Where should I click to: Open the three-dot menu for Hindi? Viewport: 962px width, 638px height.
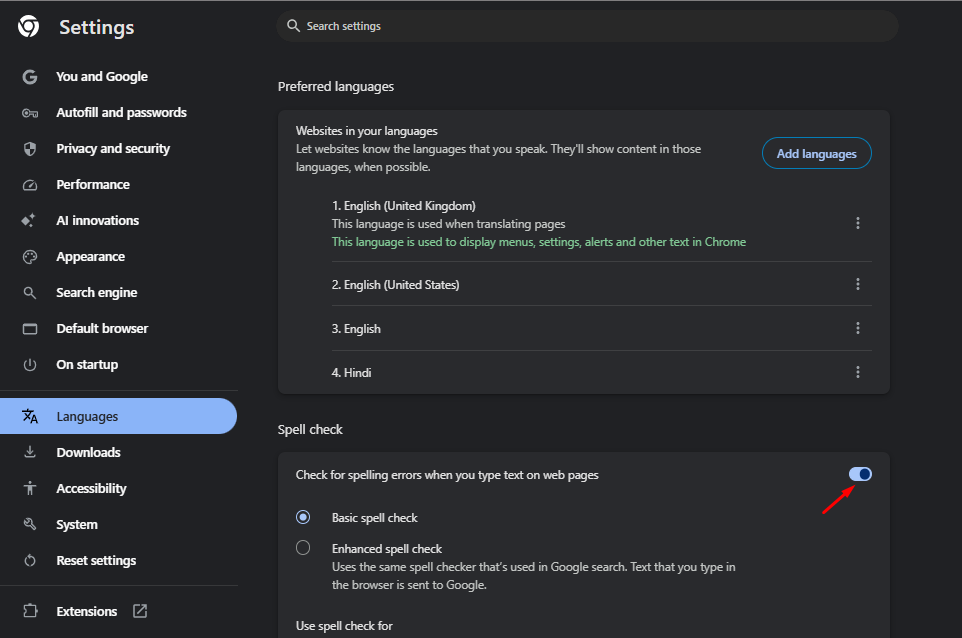pyautogui.click(x=858, y=372)
